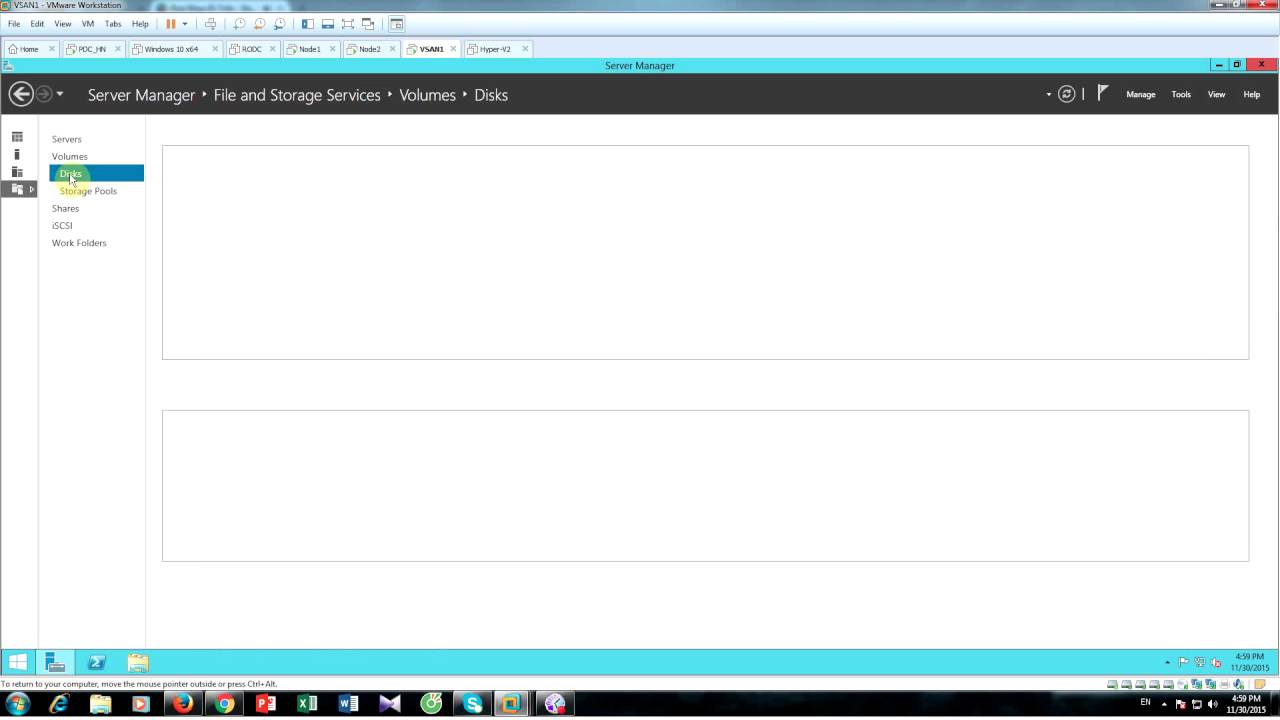Image resolution: width=1280 pixels, height=720 pixels.
Task: Toggle the thumbnail bar toolbar icon
Action: (x=327, y=23)
